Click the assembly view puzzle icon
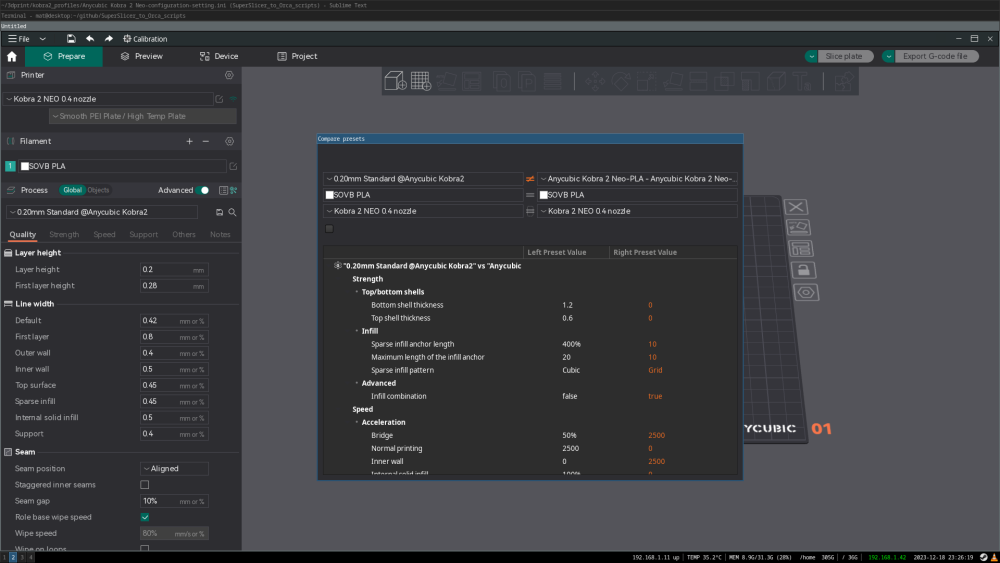1000x563 pixels. coord(843,81)
